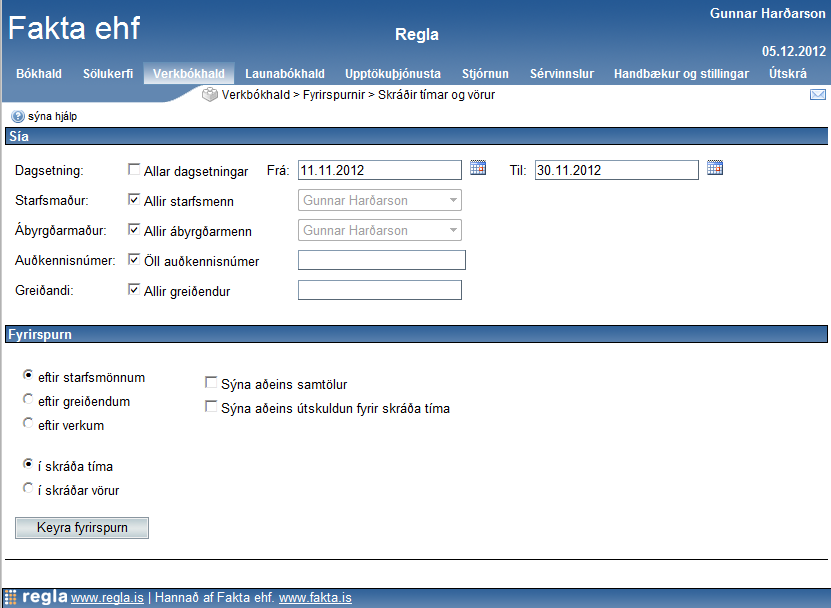Select the eftir greiðendum radio button

tap(29, 400)
